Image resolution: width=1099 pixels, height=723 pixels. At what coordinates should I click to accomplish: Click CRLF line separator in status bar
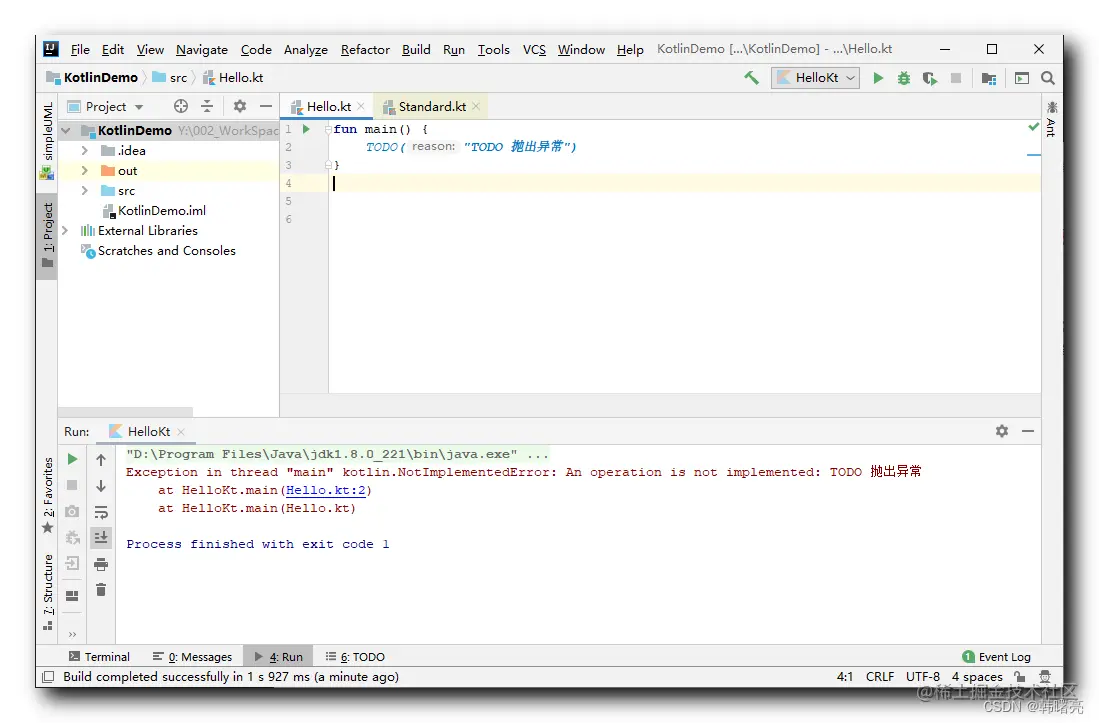click(x=880, y=676)
